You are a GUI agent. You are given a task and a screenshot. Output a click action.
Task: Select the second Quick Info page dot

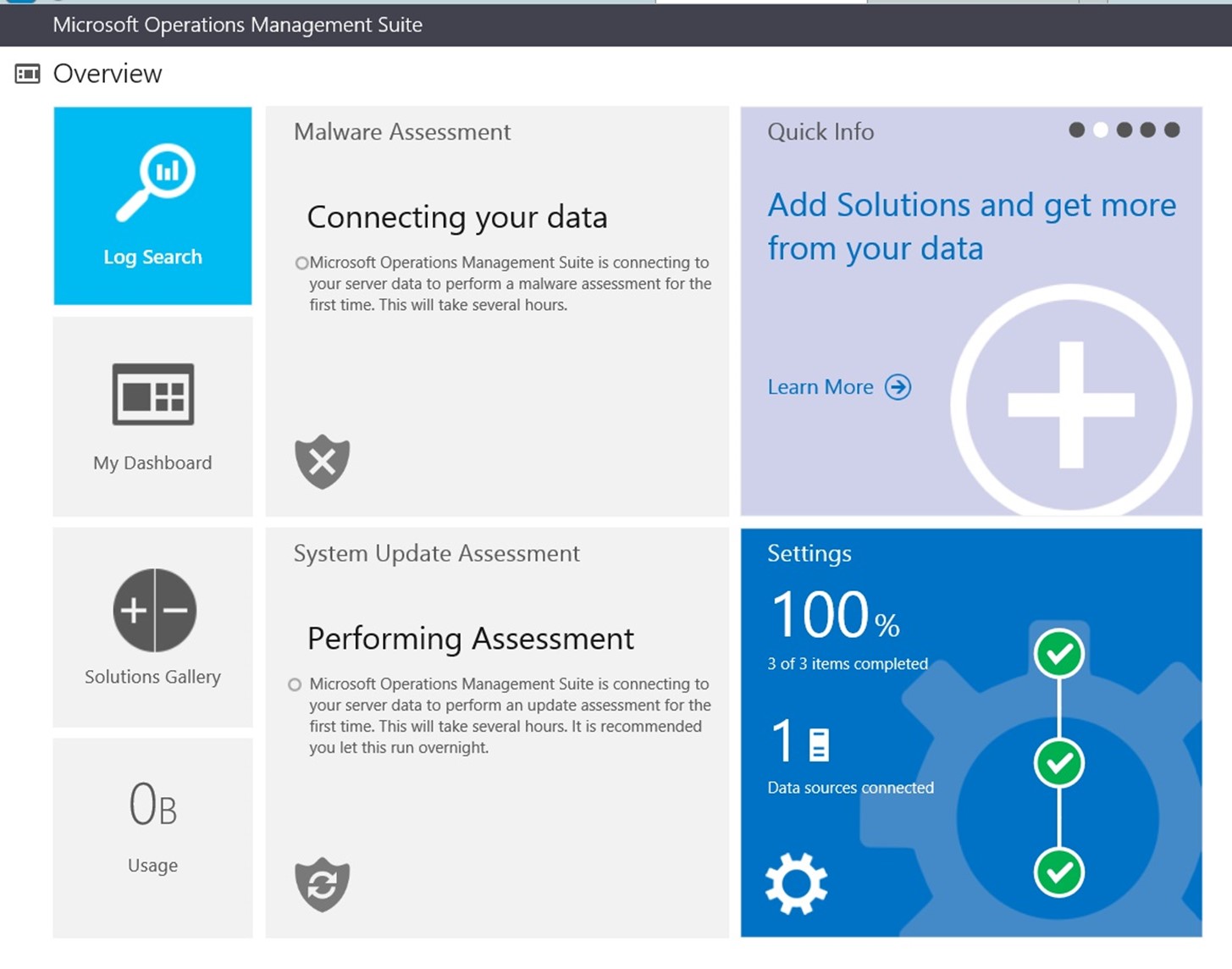point(1101,130)
